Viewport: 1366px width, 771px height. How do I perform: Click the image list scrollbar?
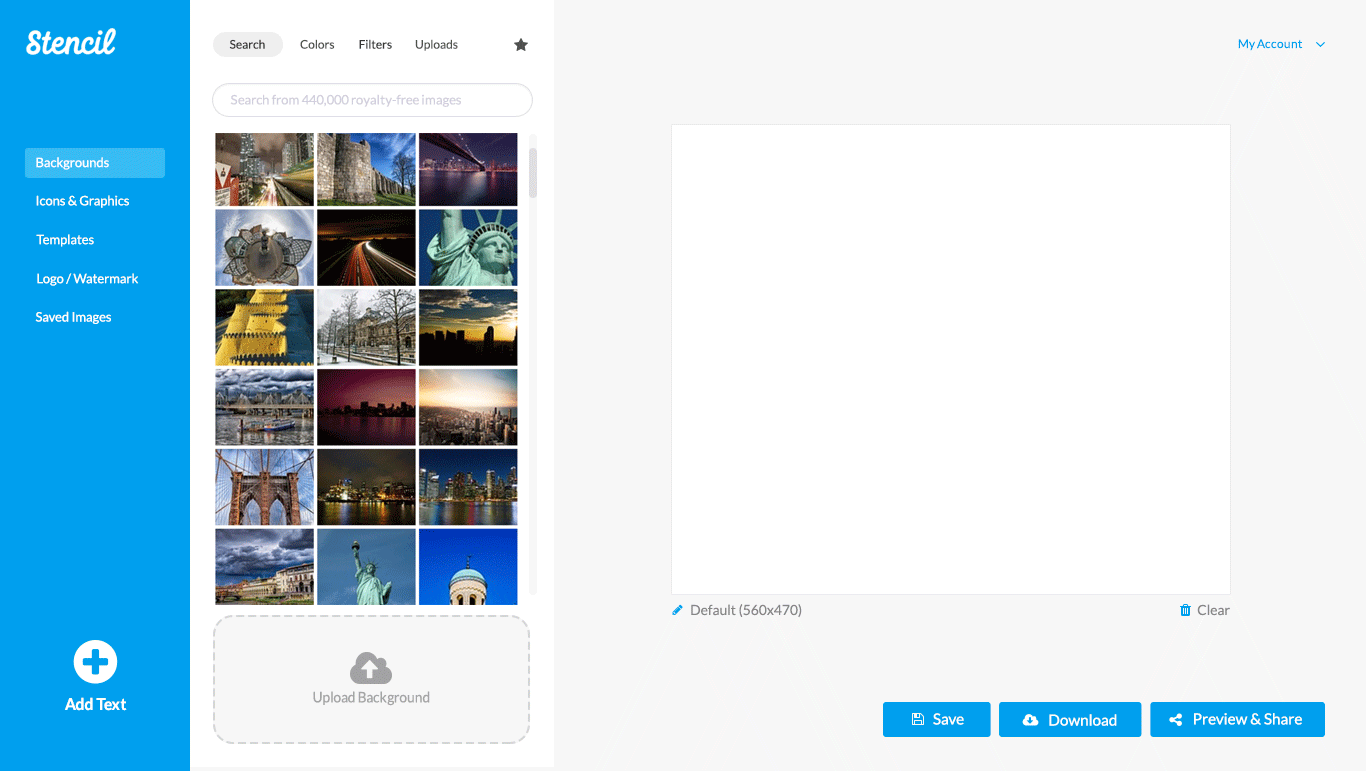click(x=533, y=172)
